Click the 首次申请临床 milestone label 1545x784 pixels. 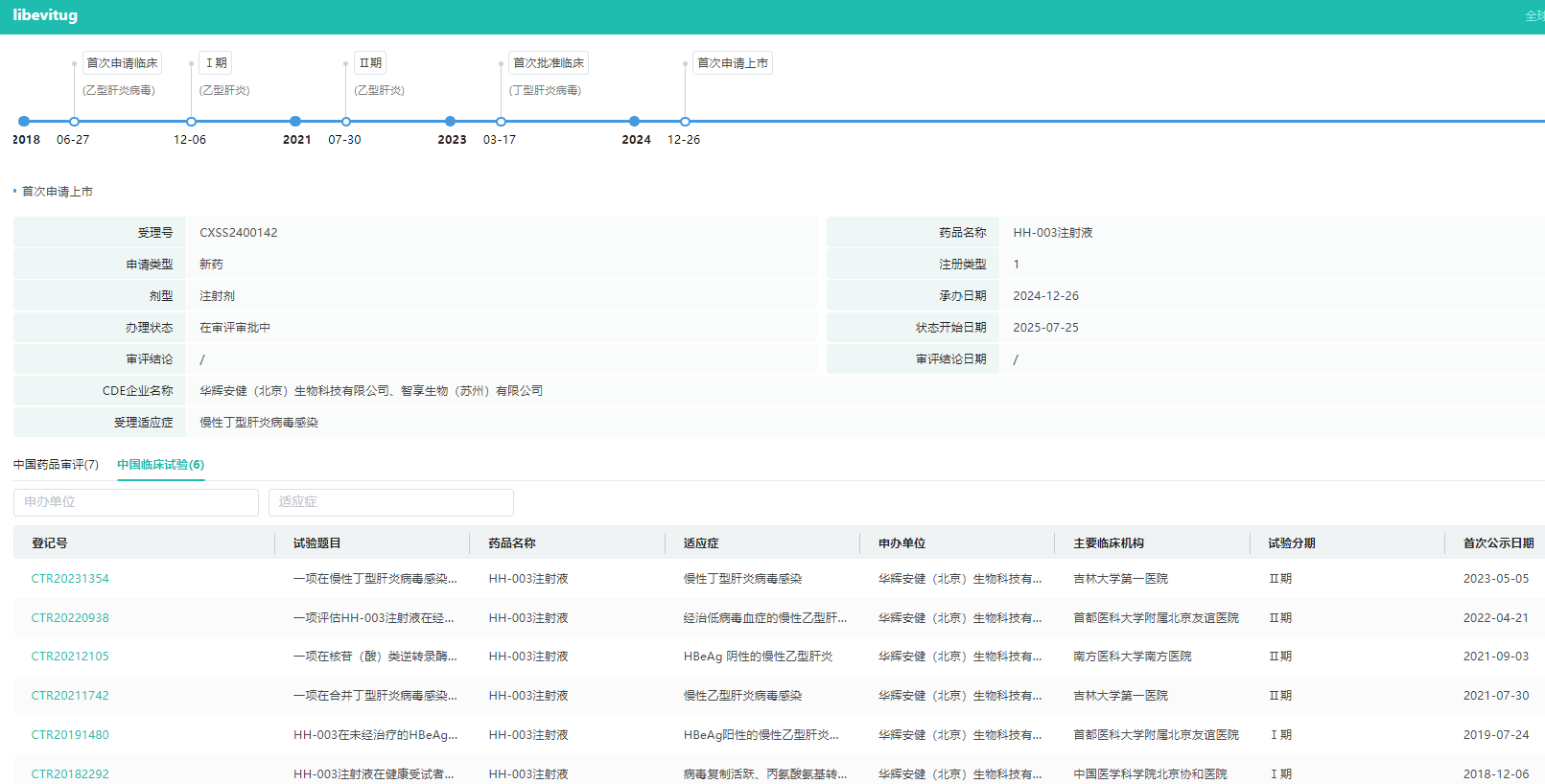point(122,63)
